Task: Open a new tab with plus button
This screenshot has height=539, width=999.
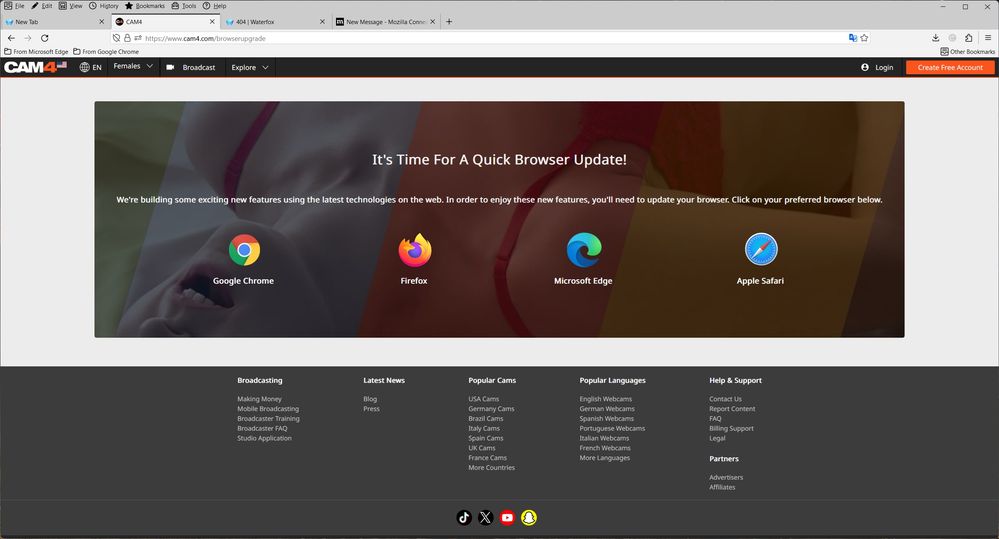Action: coord(449,22)
